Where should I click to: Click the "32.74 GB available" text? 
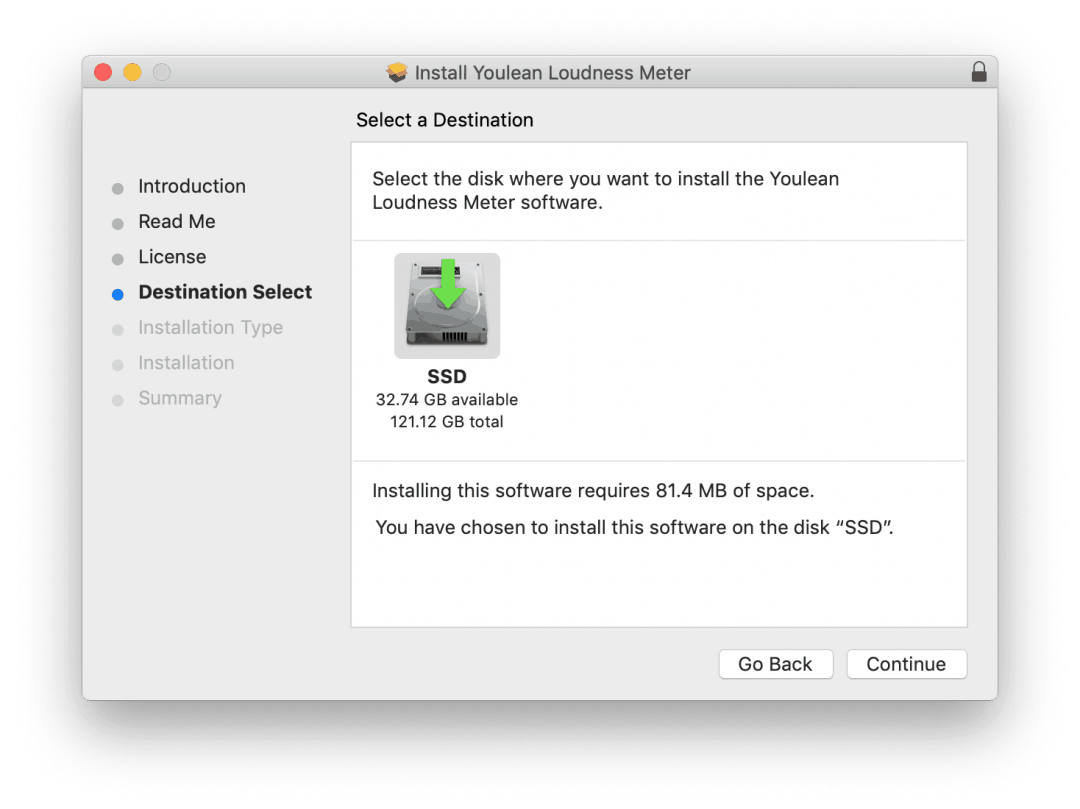(447, 399)
